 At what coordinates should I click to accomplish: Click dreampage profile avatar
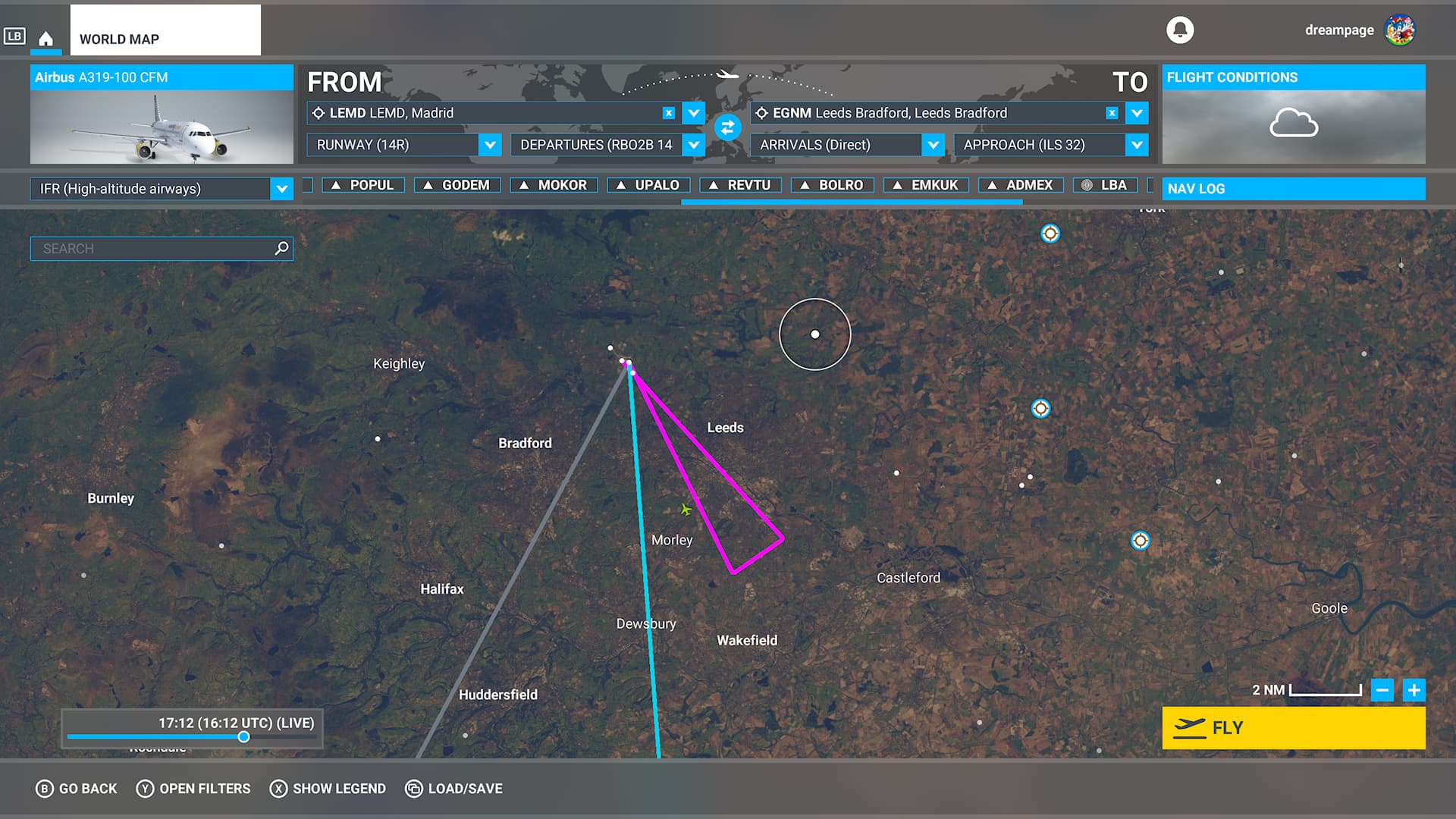1399,30
